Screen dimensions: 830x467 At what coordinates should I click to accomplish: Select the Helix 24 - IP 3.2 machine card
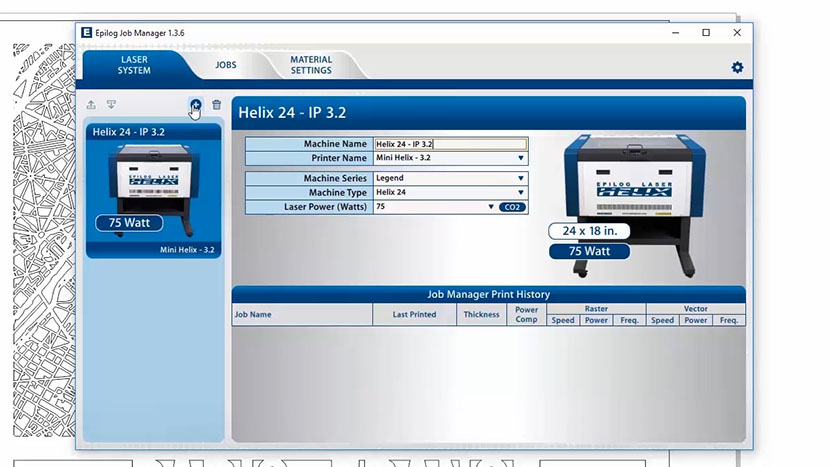[x=153, y=190]
